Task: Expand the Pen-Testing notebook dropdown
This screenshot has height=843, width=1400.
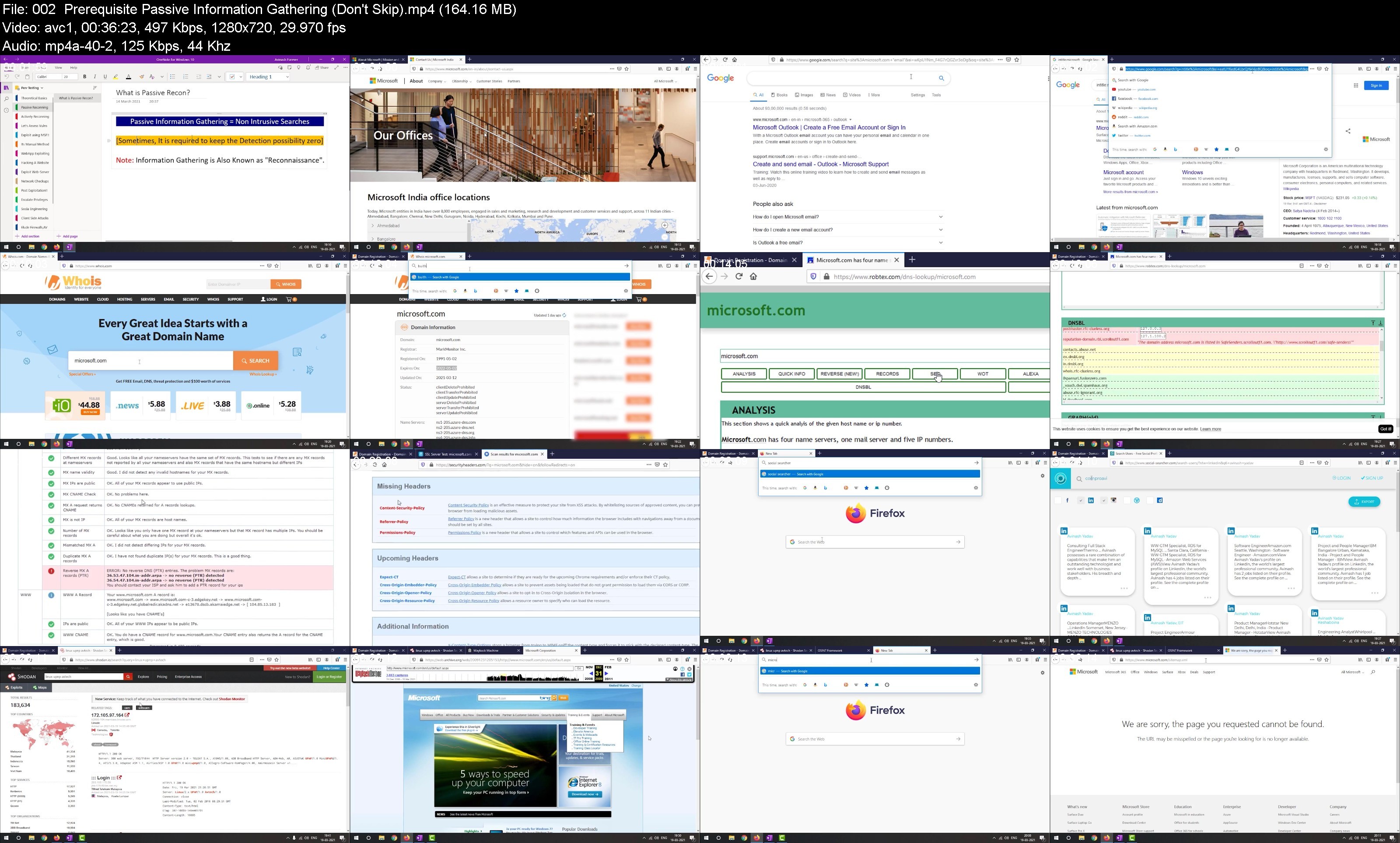Action: [x=42, y=88]
